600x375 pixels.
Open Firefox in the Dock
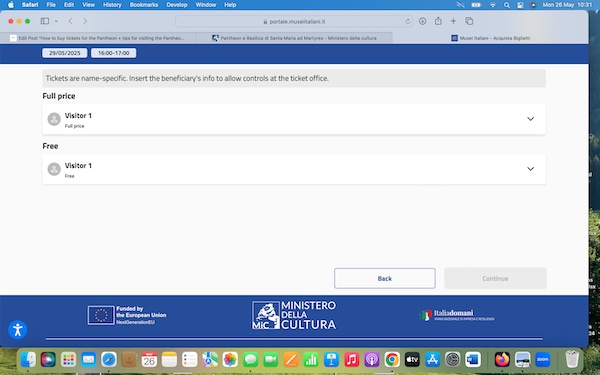point(502,360)
